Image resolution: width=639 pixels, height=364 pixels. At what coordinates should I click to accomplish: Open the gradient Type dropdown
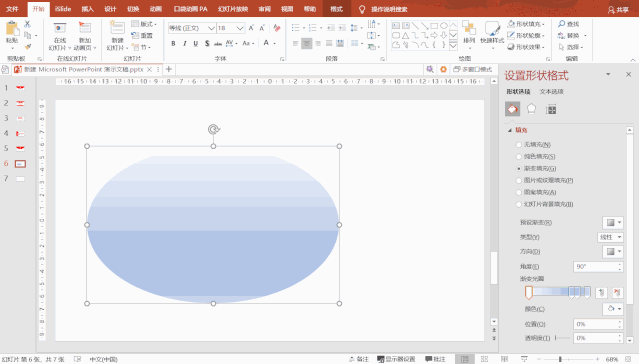pyautogui.click(x=610, y=237)
